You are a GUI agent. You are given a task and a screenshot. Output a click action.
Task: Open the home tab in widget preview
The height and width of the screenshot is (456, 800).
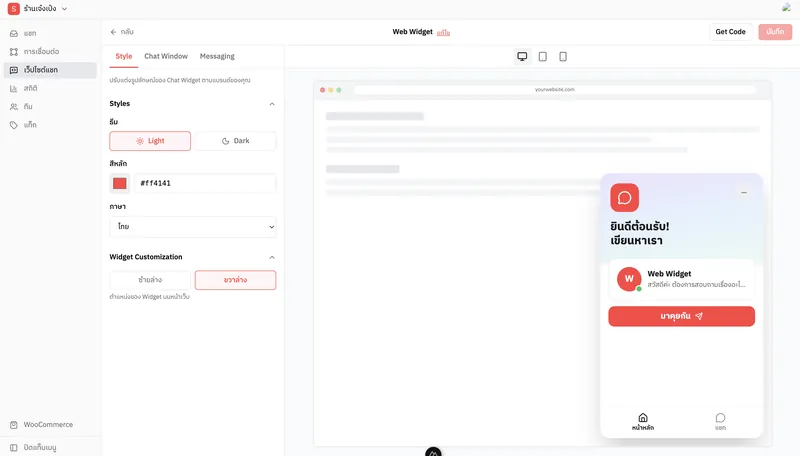click(x=643, y=422)
